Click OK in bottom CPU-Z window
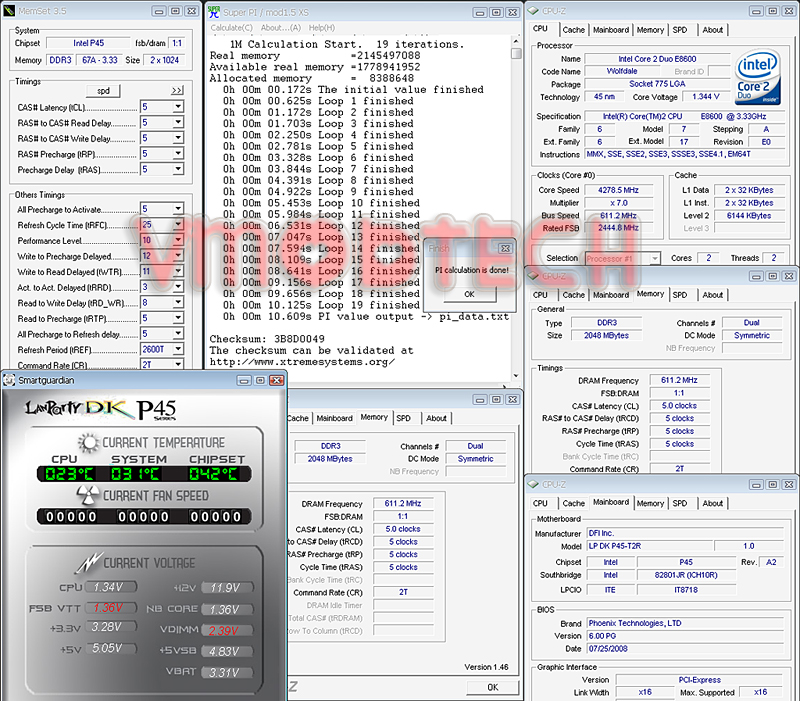 [492, 687]
